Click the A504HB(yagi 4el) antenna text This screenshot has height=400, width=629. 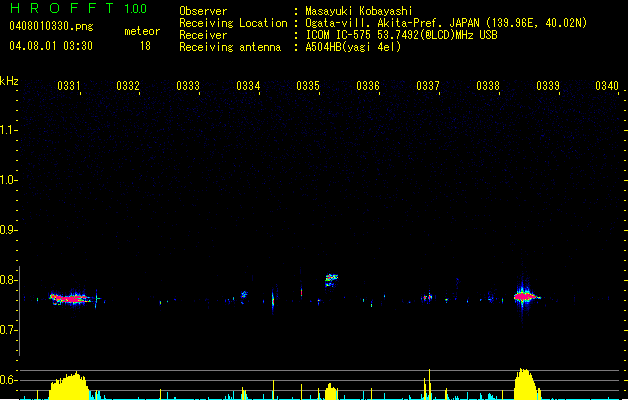click(353, 47)
